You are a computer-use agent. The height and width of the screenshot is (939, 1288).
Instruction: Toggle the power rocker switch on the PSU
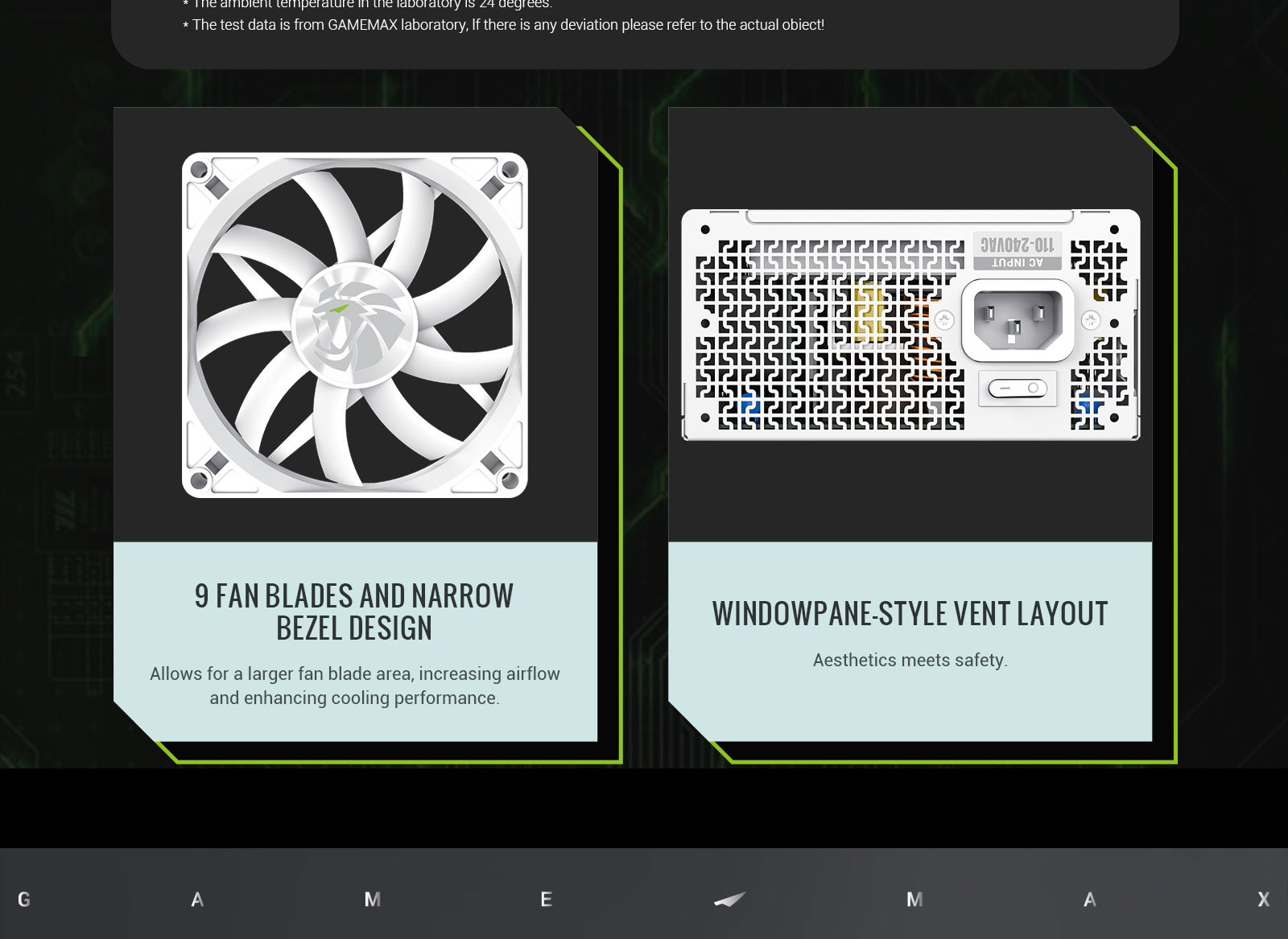[x=1018, y=389]
